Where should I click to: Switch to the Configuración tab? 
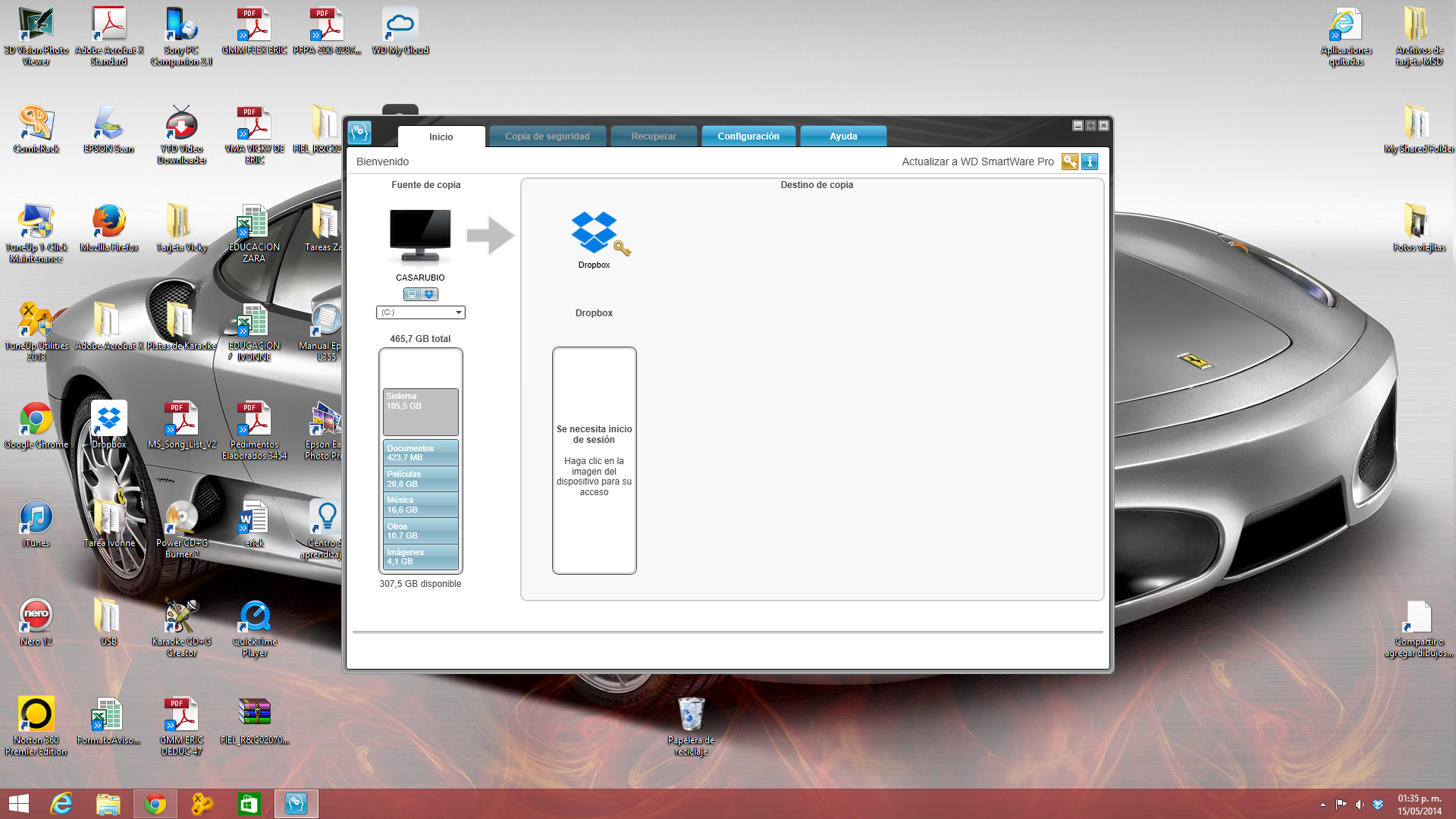(x=748, y=136)
